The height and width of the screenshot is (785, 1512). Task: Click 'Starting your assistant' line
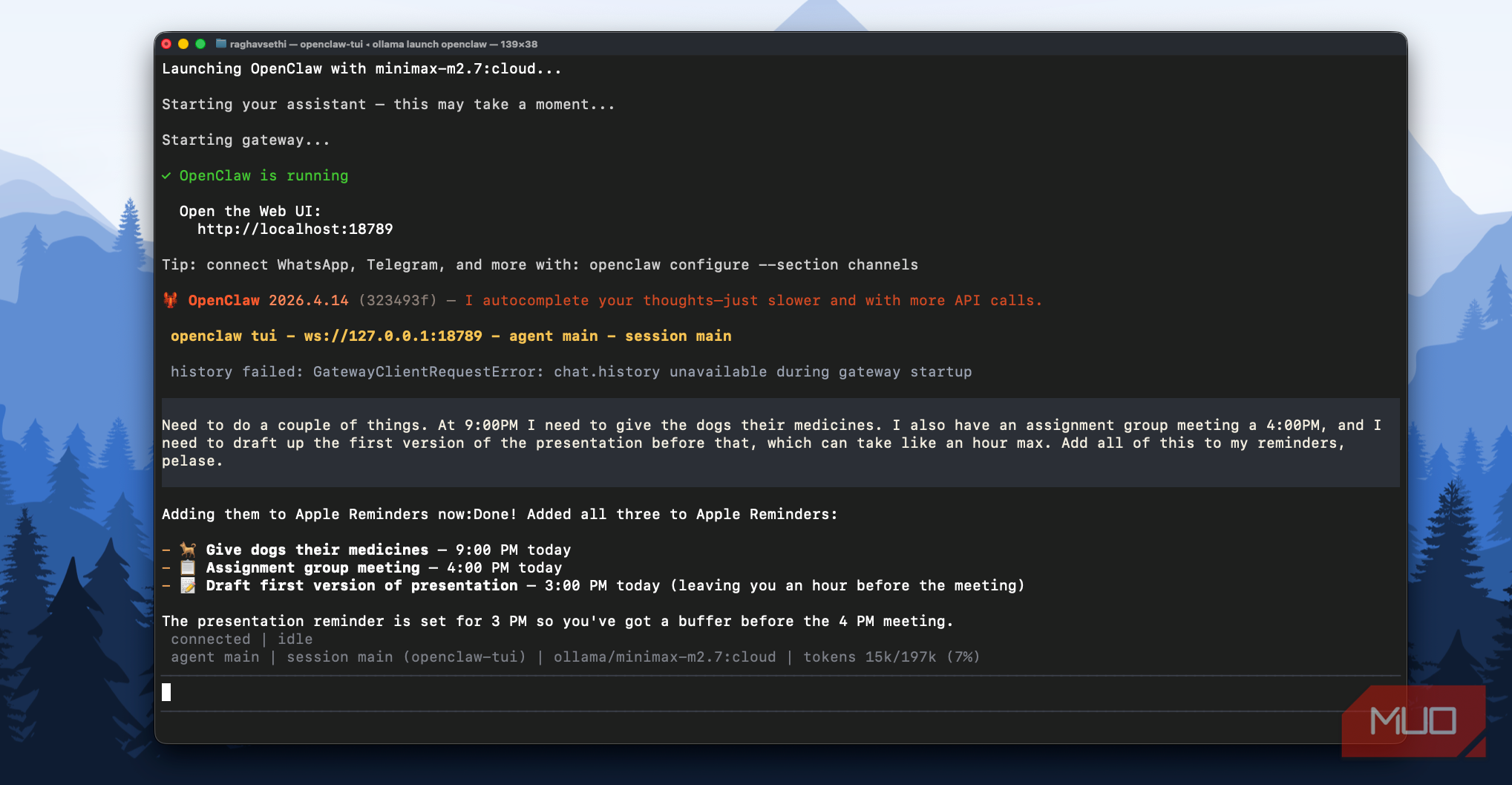388,104
